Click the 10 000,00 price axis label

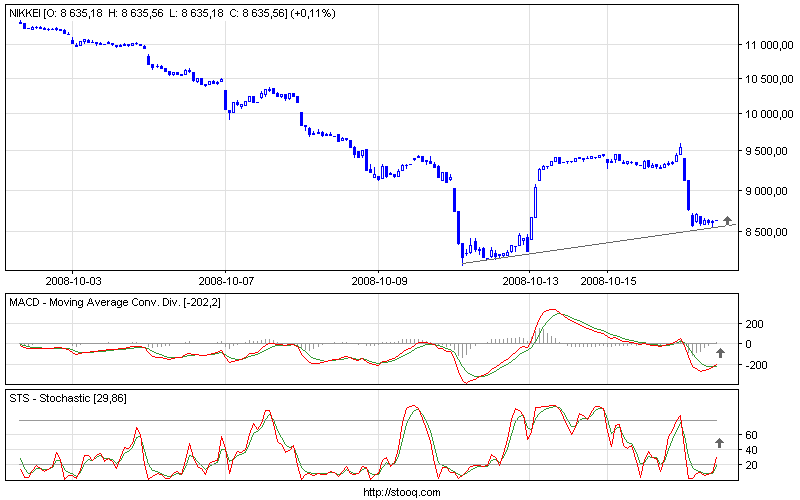click(769, 114)
